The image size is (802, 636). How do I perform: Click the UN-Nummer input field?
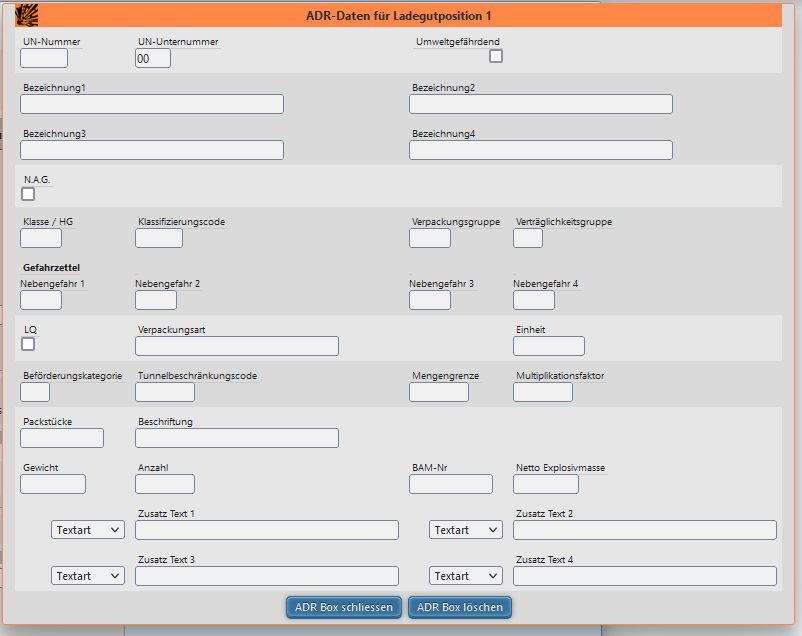[x=44, y=58]
